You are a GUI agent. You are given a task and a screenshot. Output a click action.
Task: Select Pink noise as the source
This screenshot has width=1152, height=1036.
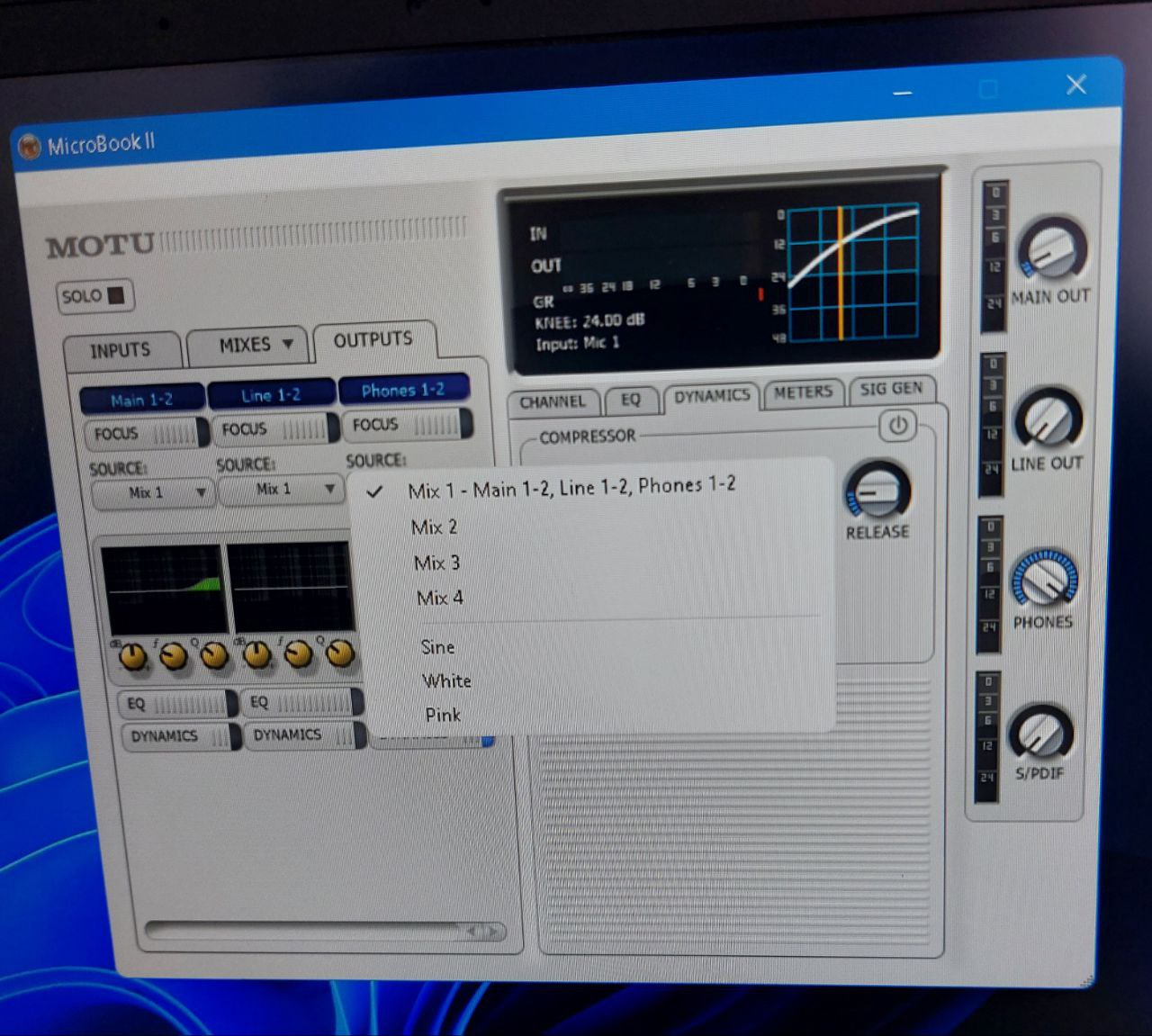[x=443, y=715]
